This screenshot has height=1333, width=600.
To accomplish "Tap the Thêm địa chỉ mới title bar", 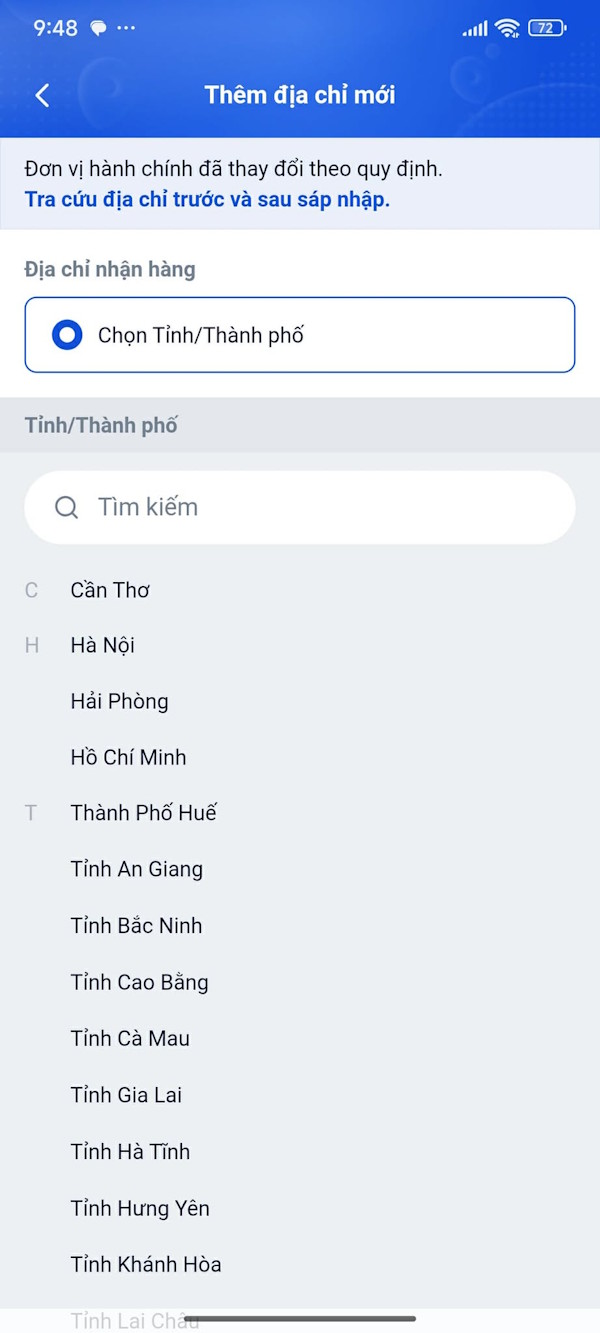I will pos(300,95).
